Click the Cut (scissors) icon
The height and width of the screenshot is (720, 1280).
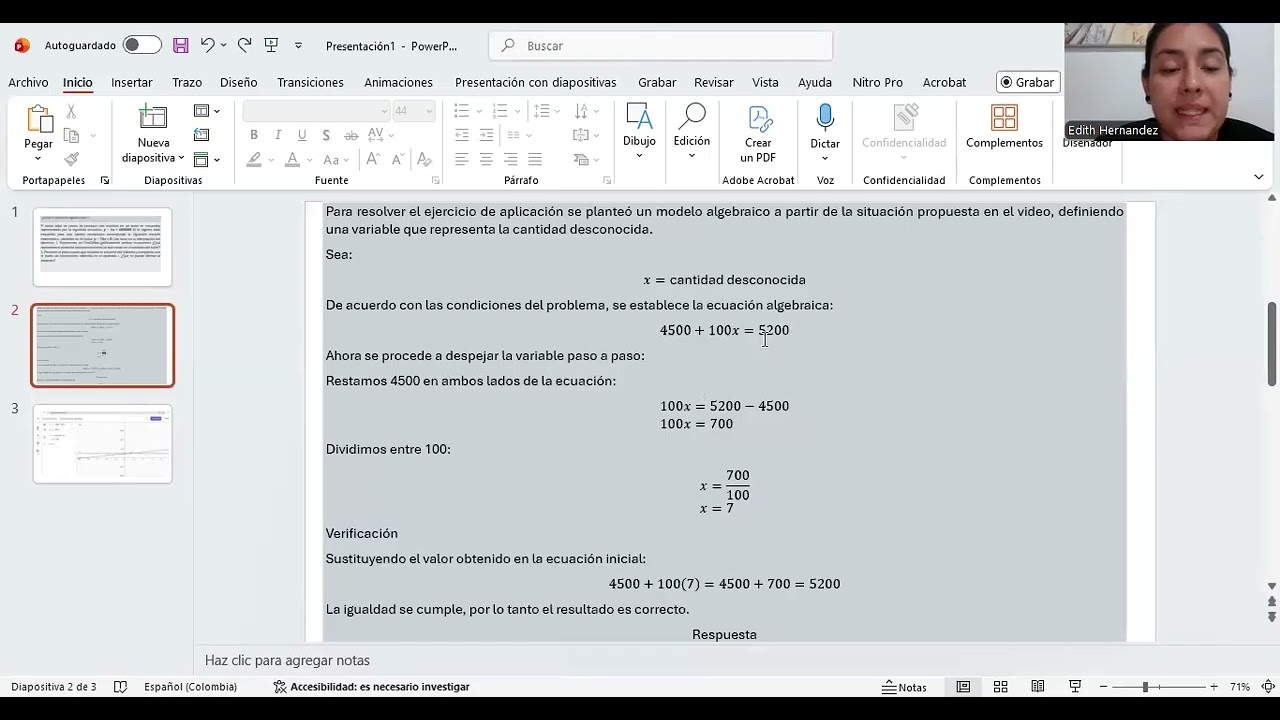(71, 111)
